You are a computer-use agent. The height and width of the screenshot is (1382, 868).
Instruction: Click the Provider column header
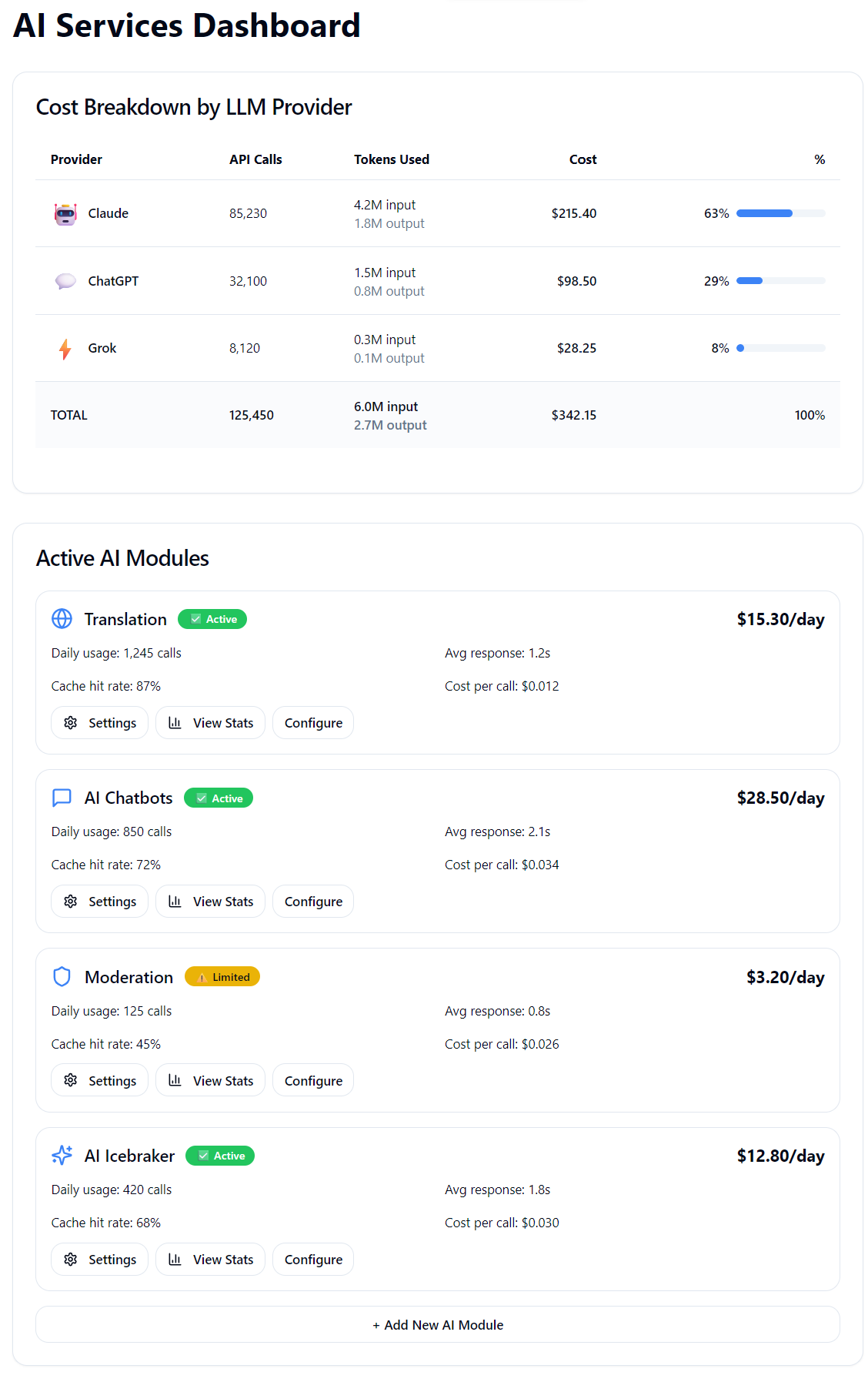click(76, 159)
